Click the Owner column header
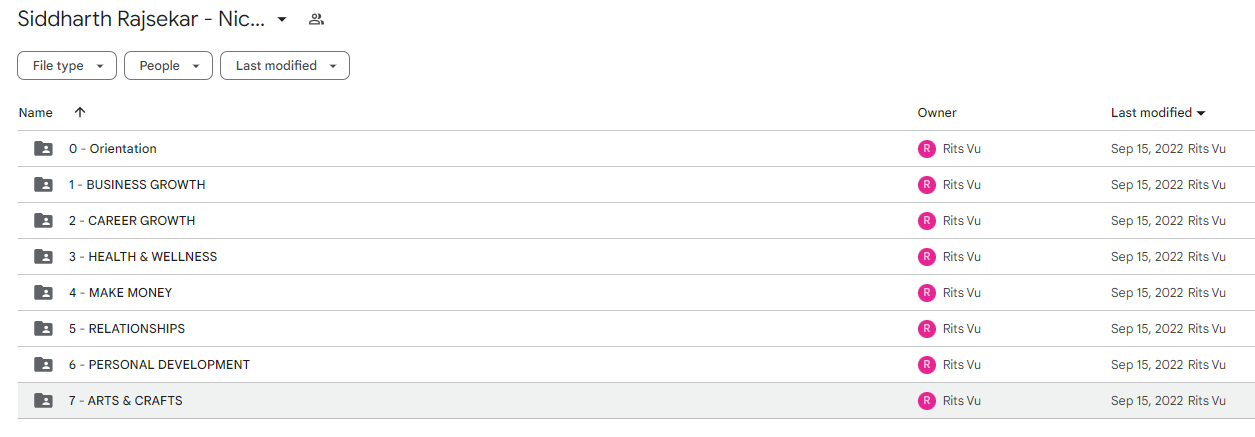1255x437 pixels. (937, 113)
